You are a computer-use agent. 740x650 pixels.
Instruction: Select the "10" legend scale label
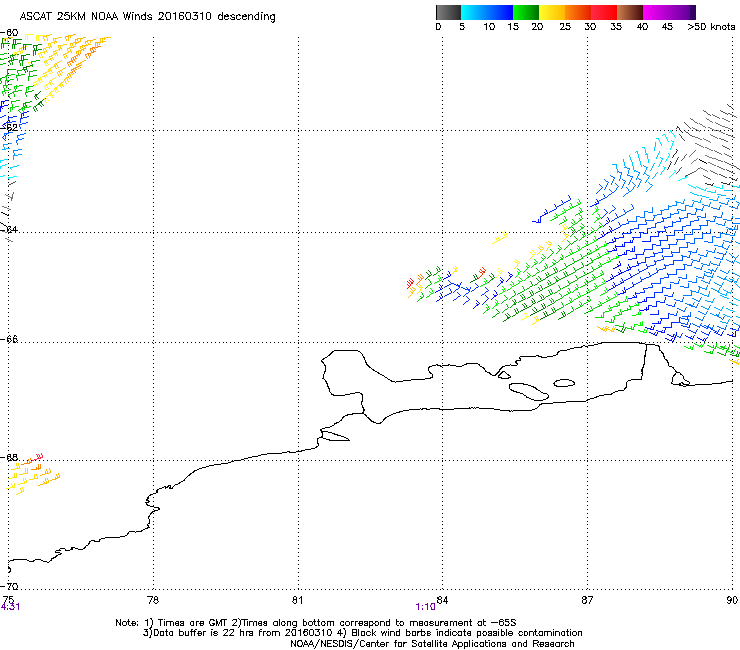pyautogui.click(x=489, y=27)
